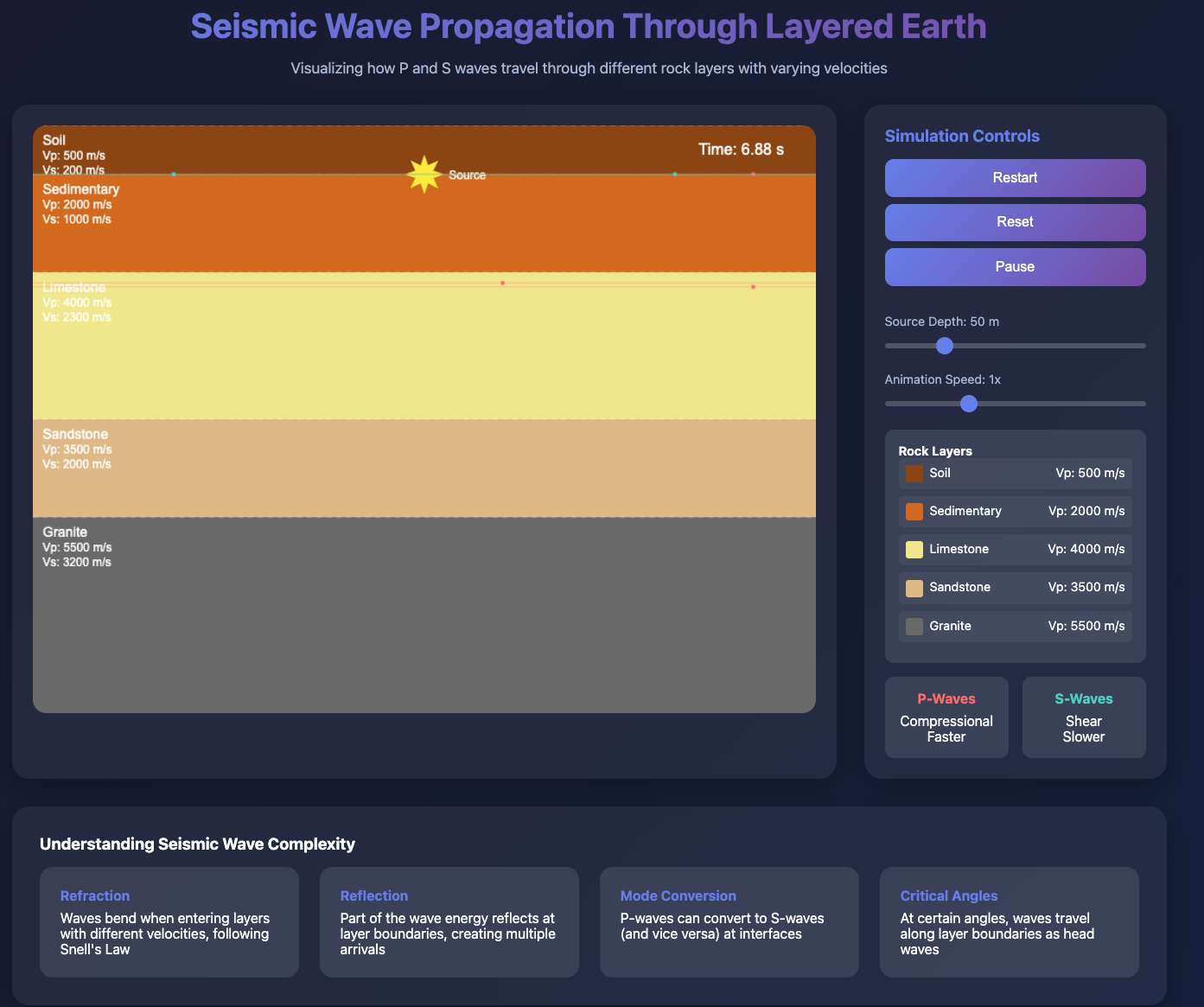Image resolution: width=1204 pixels, height=1007 pixels.
Task: Select the P-Waves legend card
Action: pos(946,717)
